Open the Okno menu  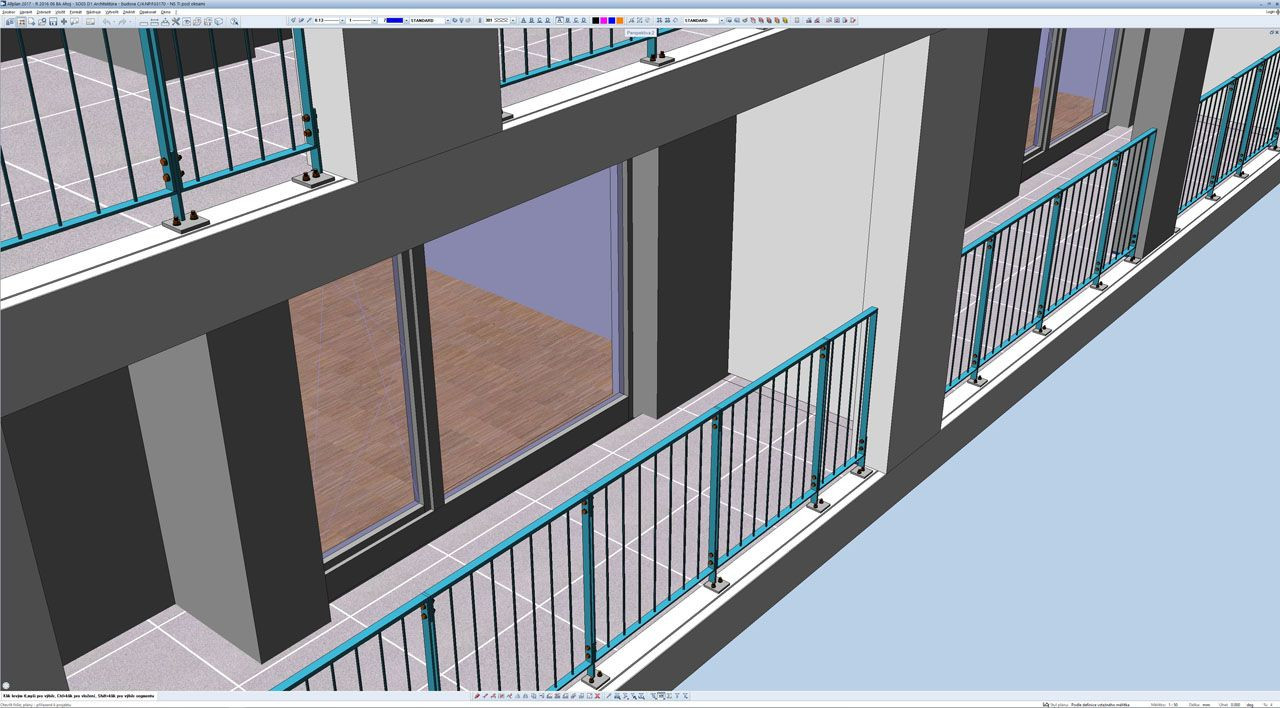(166, 12)
